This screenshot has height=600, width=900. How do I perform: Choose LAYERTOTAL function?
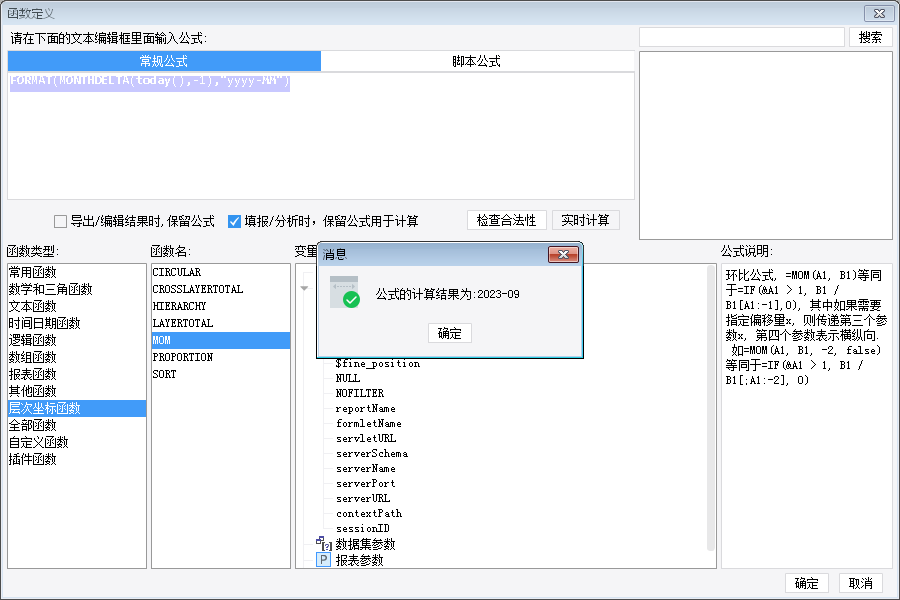tap(221, 323)
